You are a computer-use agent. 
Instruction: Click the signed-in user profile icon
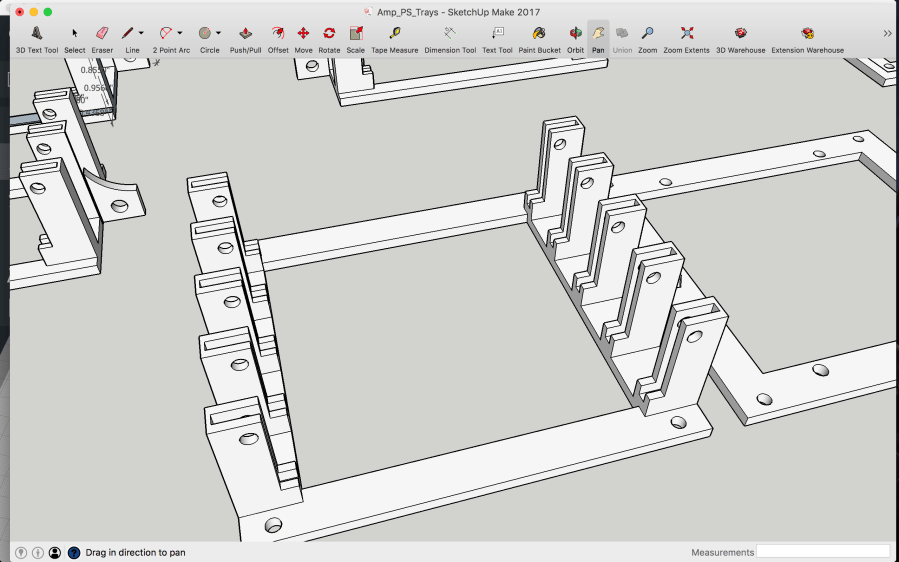pos(55,552)
